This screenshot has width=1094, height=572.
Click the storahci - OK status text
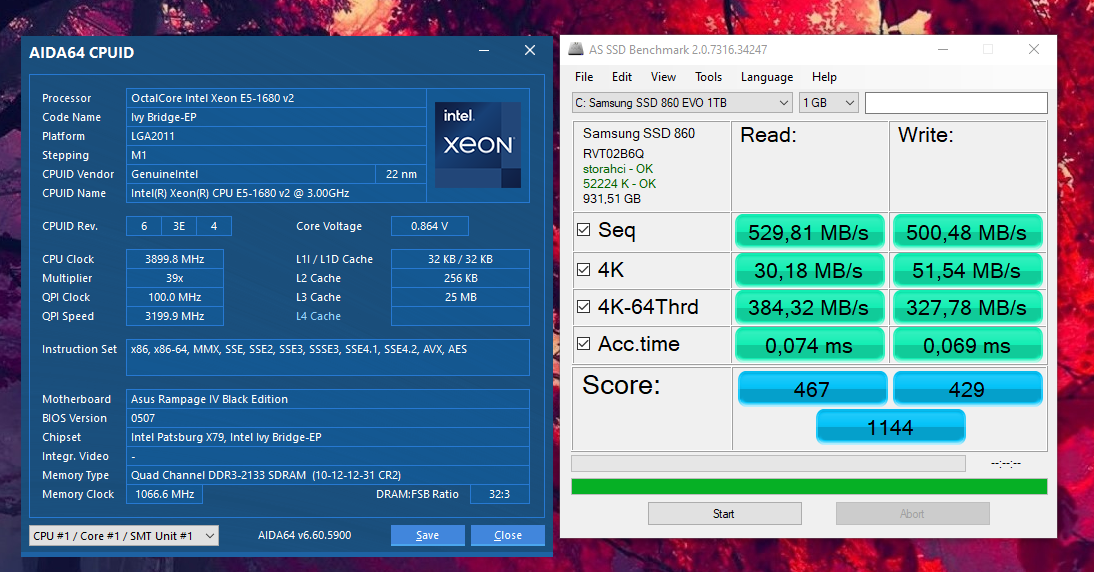617,169
